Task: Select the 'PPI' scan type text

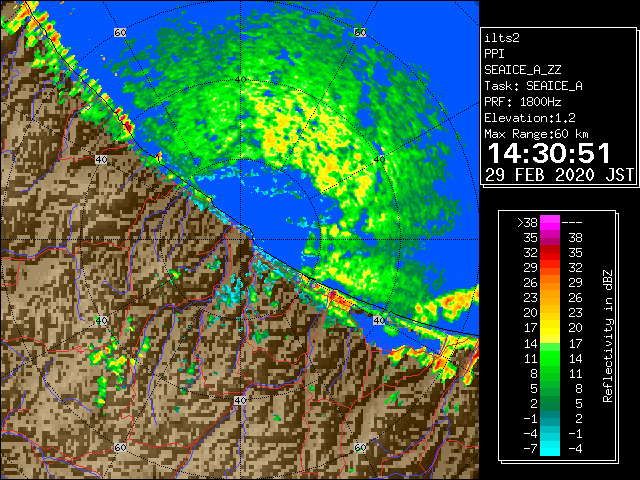Action: pos(494,54)
